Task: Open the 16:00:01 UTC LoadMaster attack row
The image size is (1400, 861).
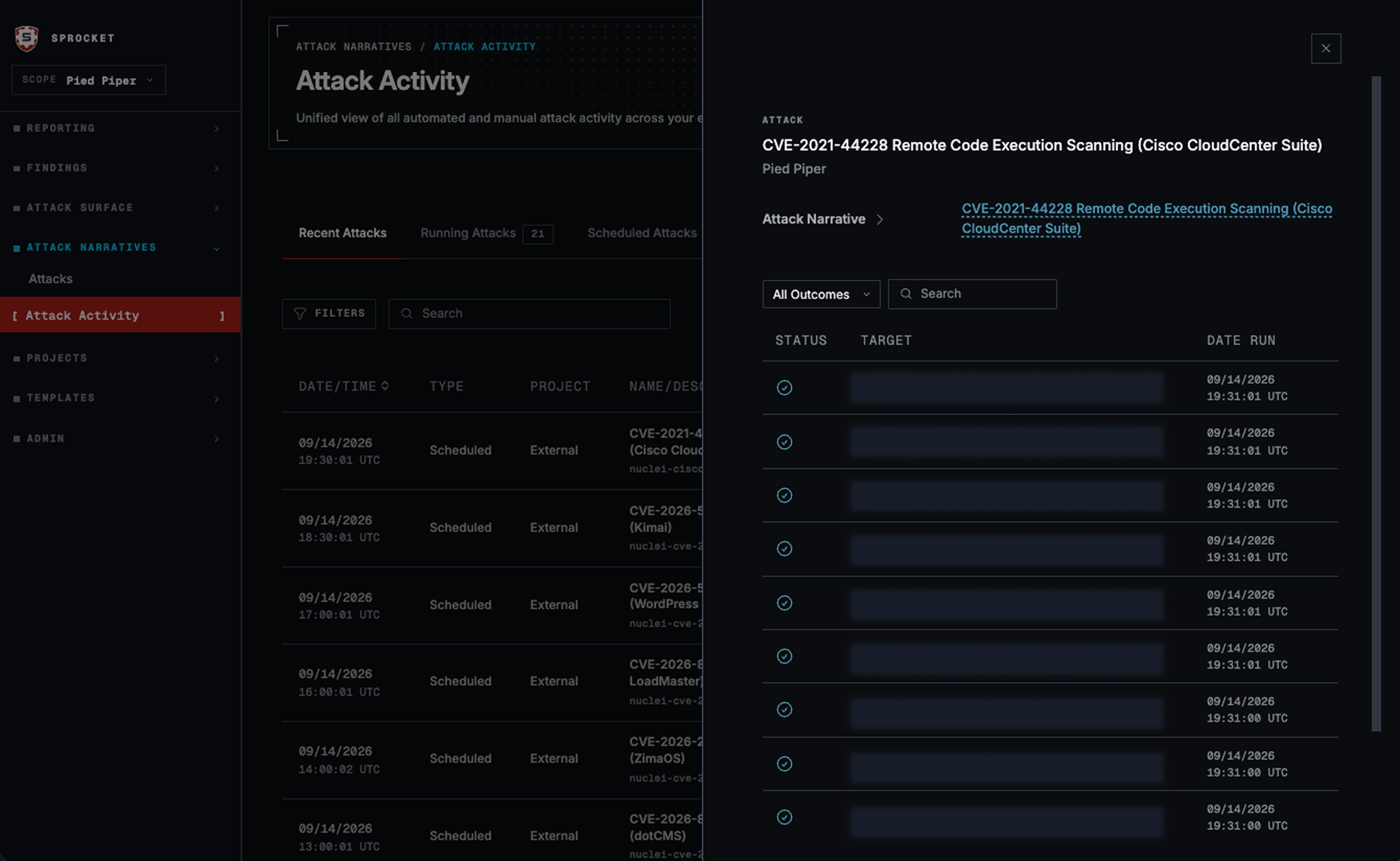Action: pyautogui.click(x=492, y=682)
